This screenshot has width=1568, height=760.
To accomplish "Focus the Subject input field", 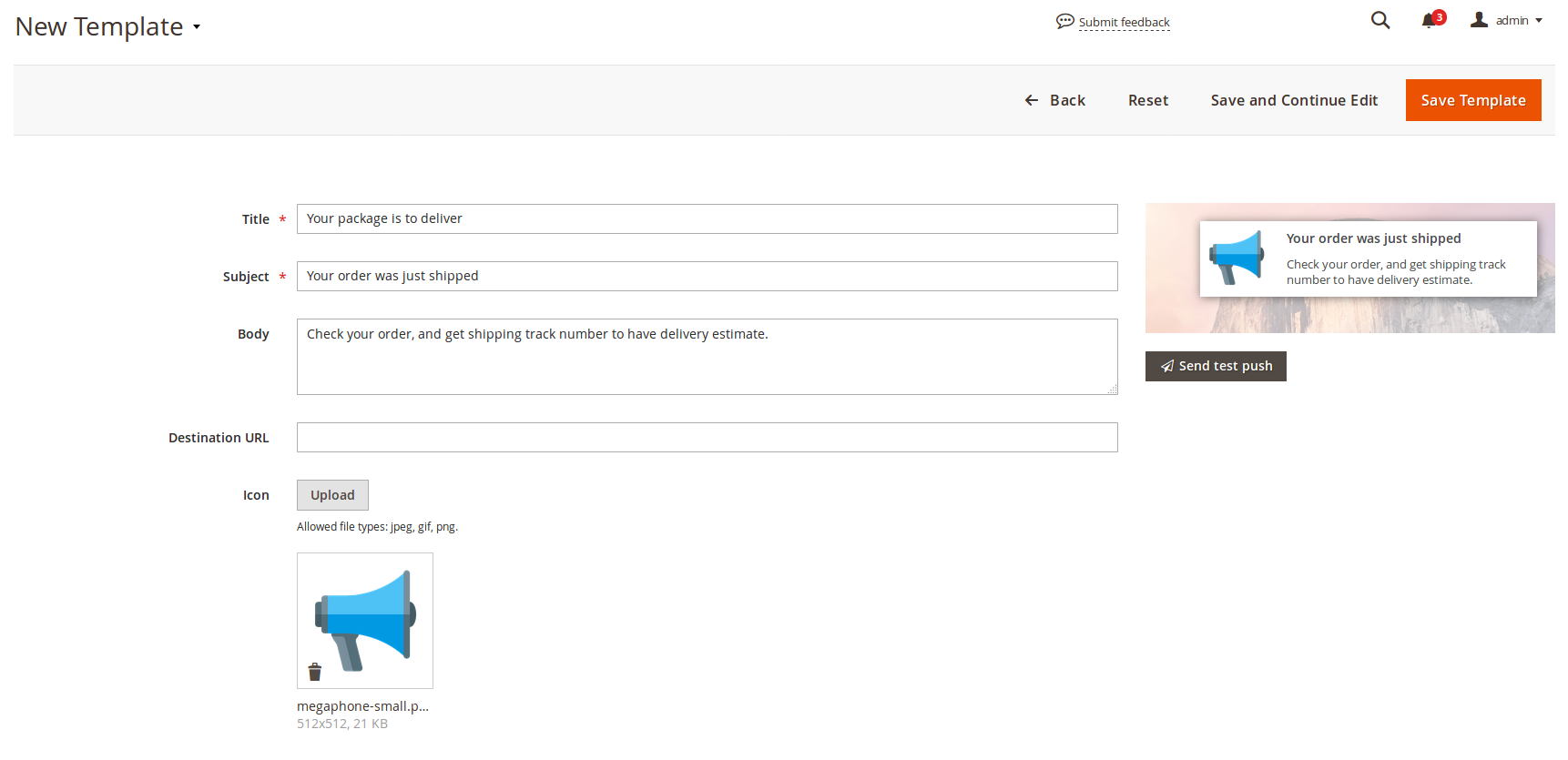I will (707, 276).
